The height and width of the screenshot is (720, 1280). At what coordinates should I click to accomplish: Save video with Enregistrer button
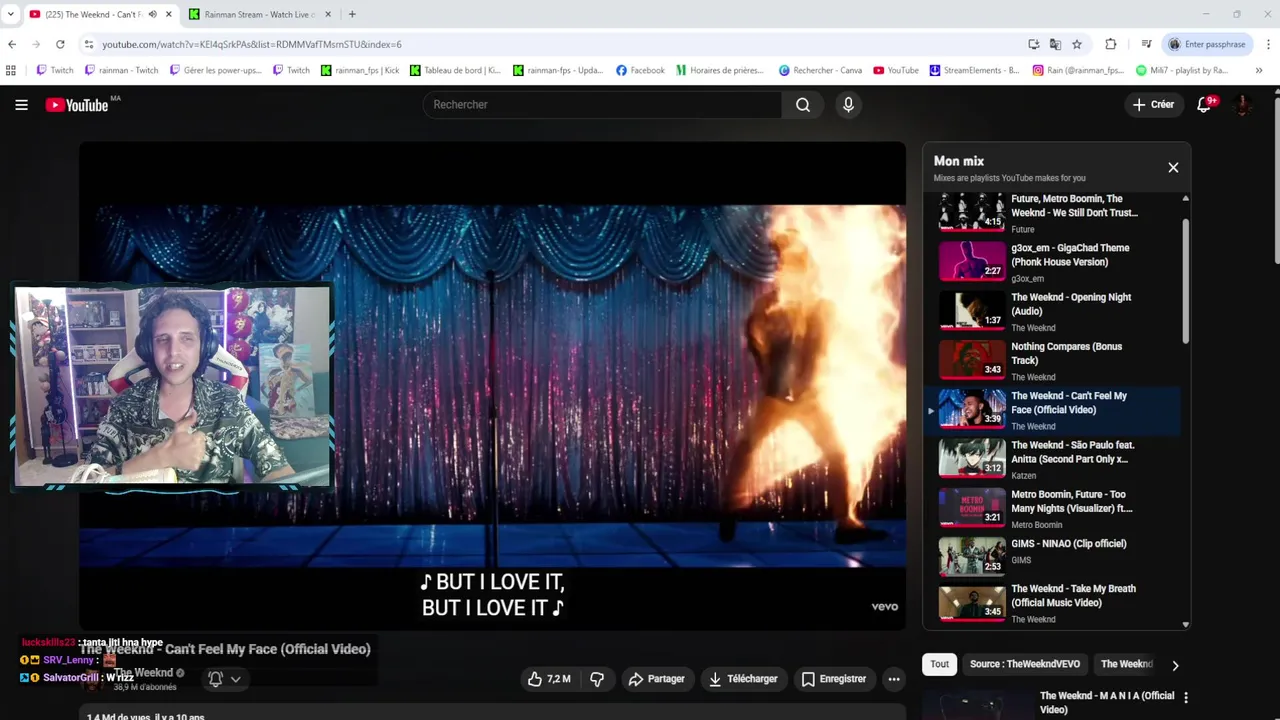pos(834,679)
